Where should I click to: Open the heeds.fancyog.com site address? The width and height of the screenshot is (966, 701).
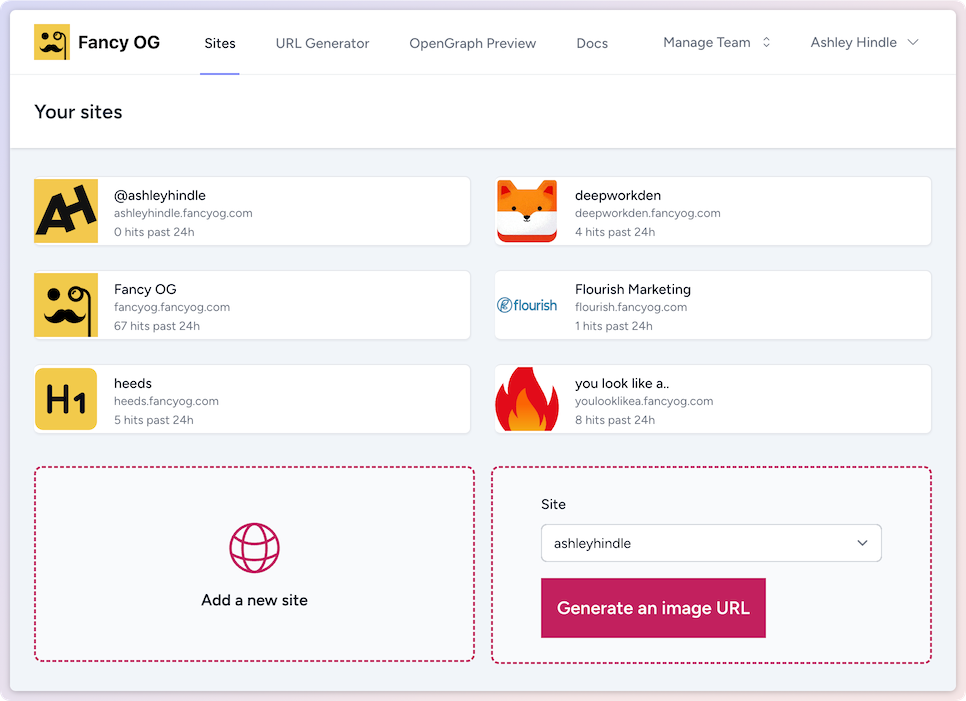[166, 401]
